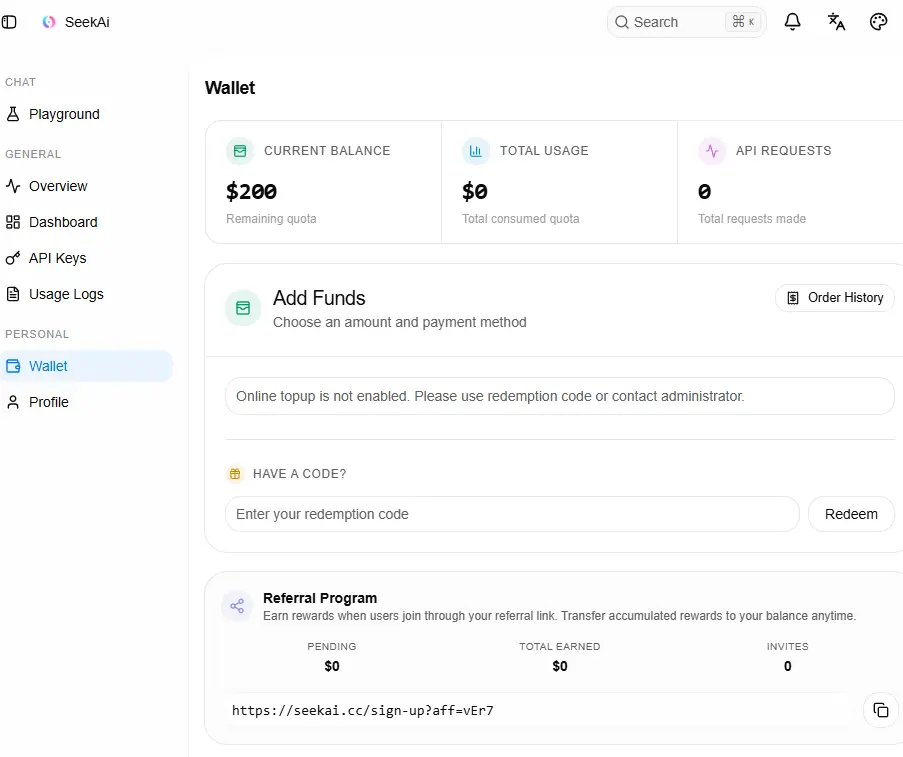Click the redemption code input field

tap(512, 514)
